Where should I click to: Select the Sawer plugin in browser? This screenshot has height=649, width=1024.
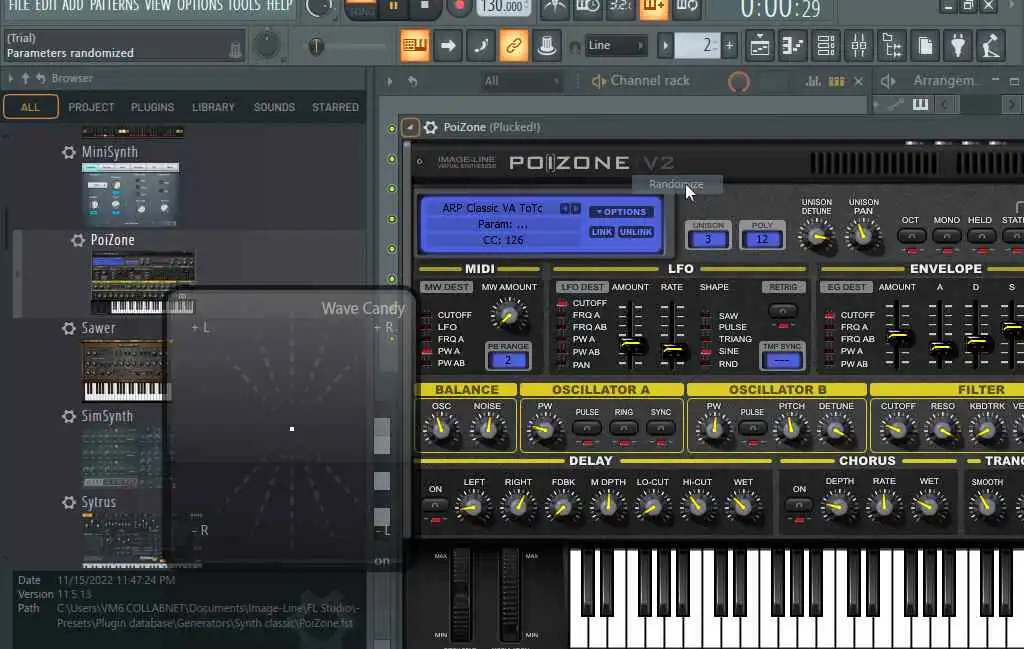[x=98, y=328]
